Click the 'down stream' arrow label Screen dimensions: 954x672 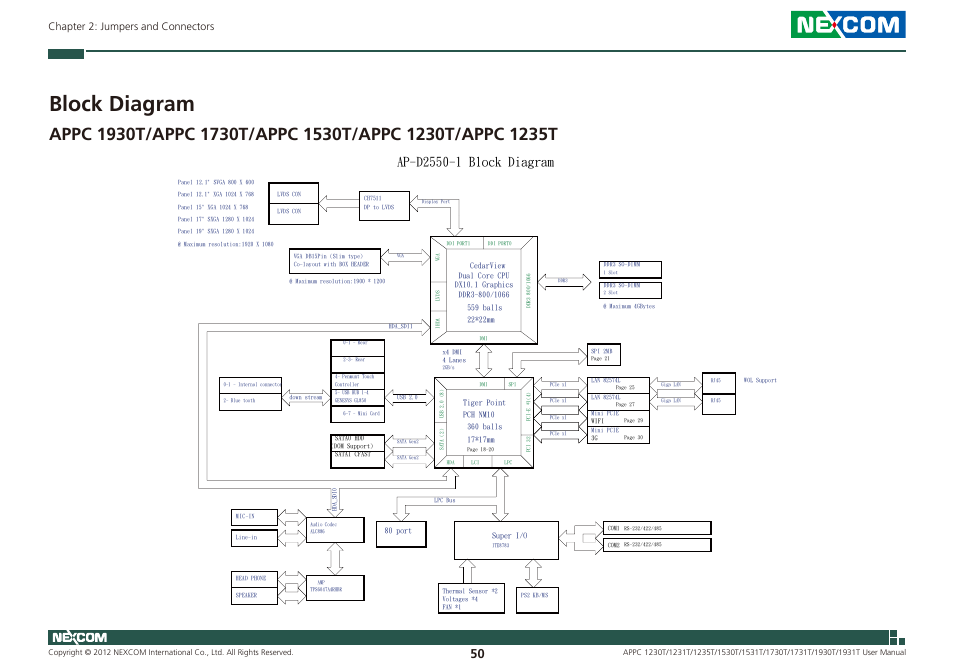[x=306, y=398]
